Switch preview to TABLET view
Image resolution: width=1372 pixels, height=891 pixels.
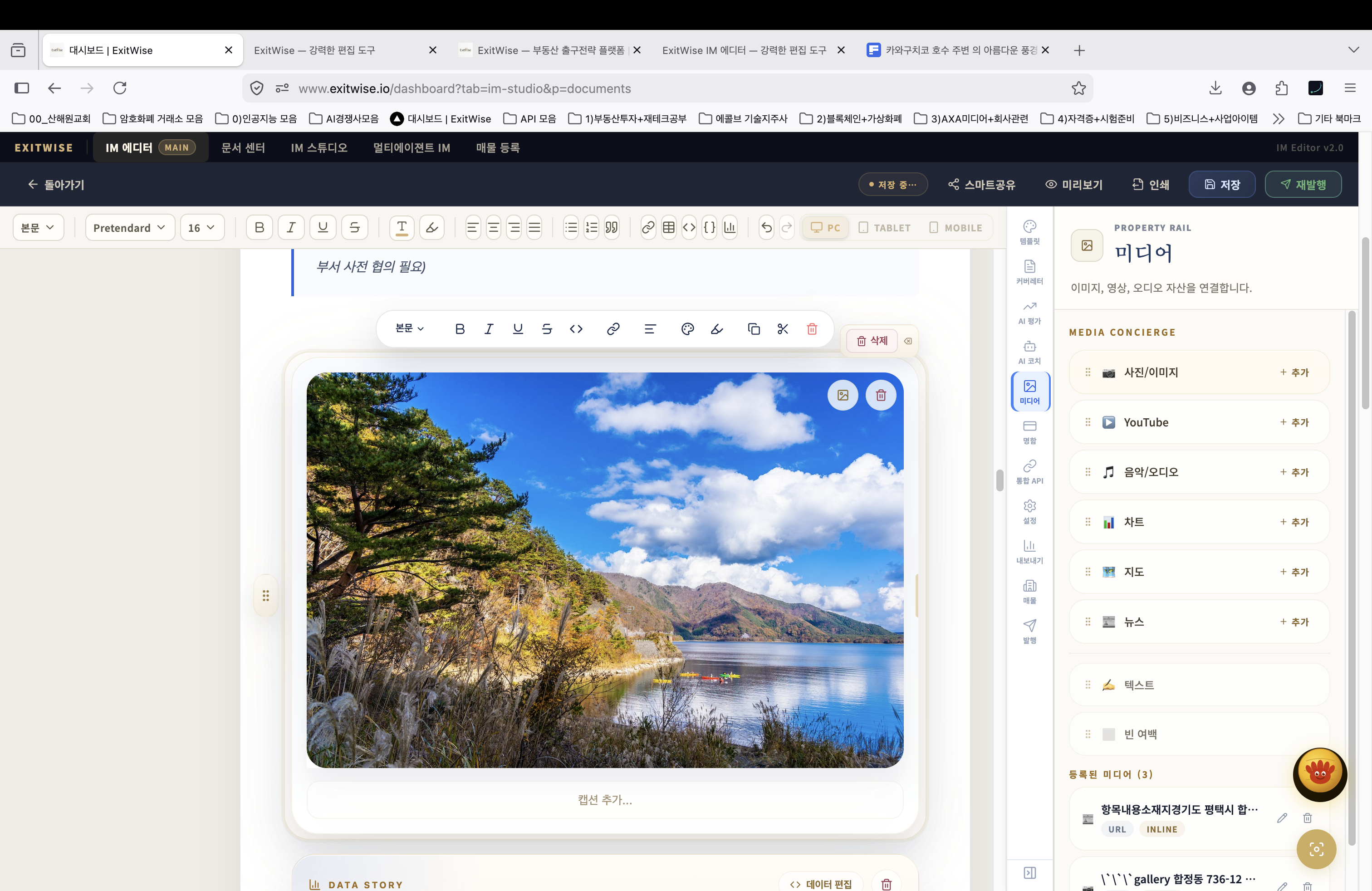point(885,228)
